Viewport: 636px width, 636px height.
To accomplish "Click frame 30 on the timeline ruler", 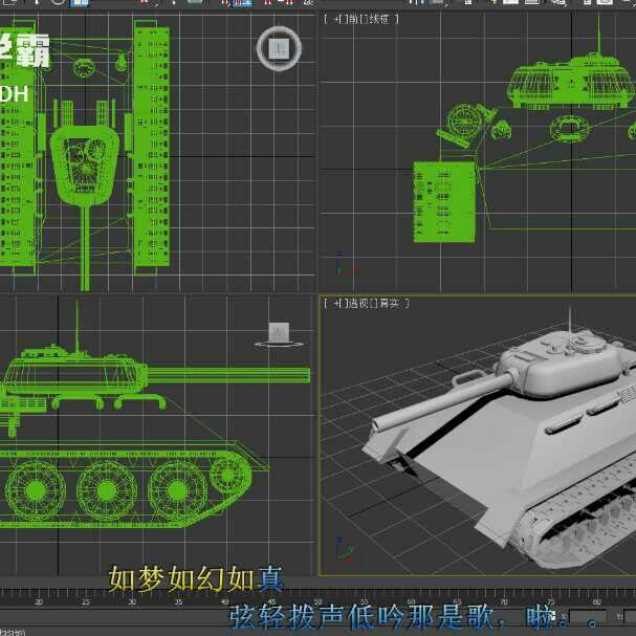I will (x=132, y=602).
